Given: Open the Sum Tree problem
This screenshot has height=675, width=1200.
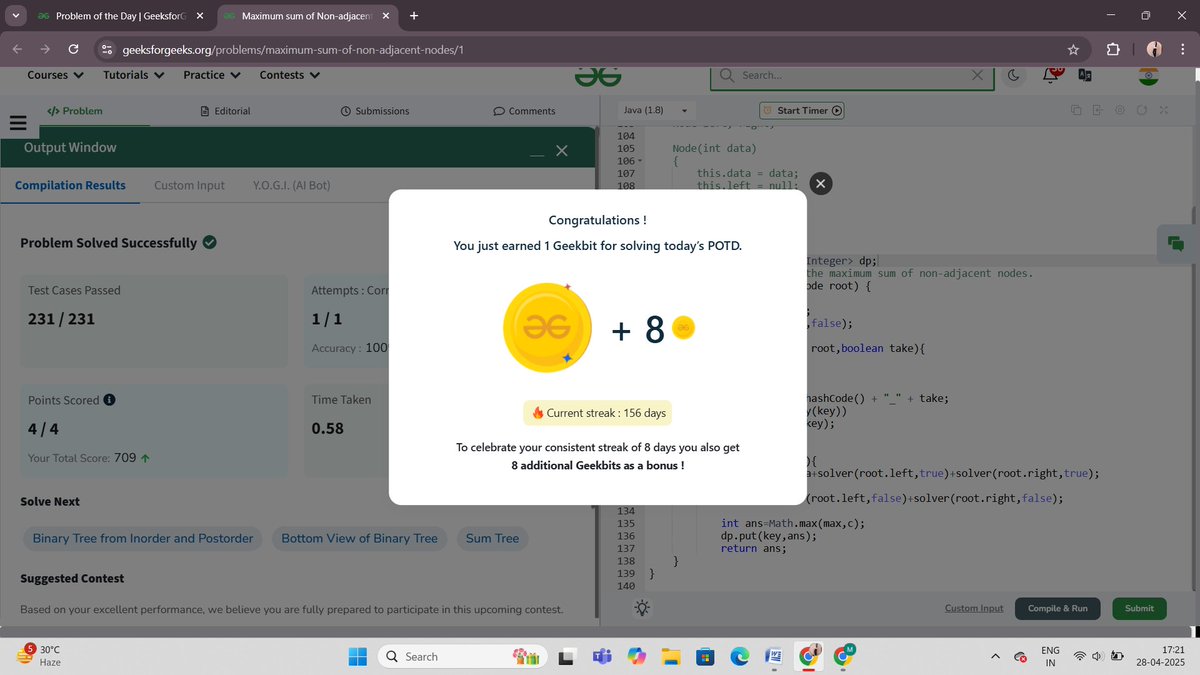Looking at the screenshot, I should coord(493,538).
